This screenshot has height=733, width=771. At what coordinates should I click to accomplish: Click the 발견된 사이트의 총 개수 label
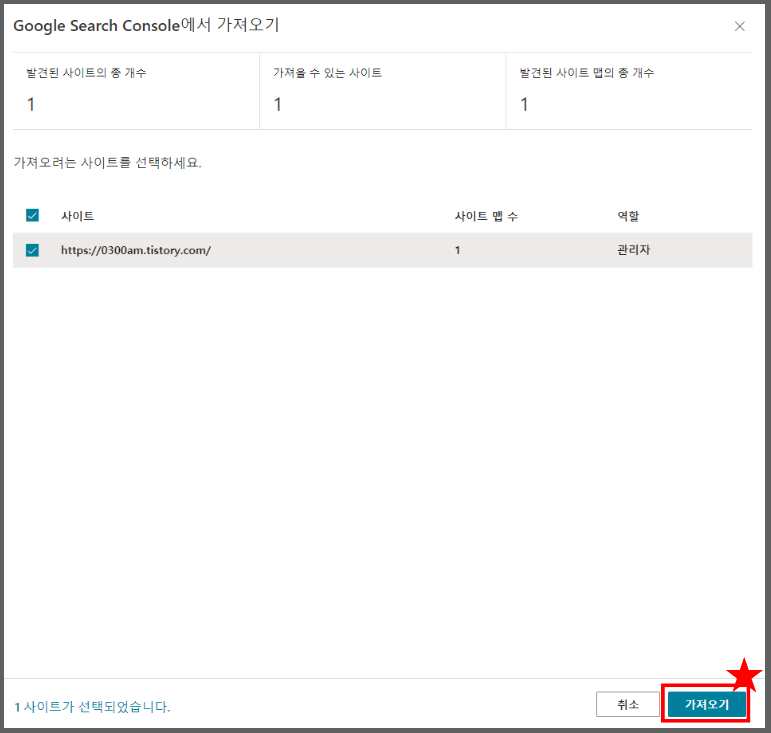[x=86, y=73]
